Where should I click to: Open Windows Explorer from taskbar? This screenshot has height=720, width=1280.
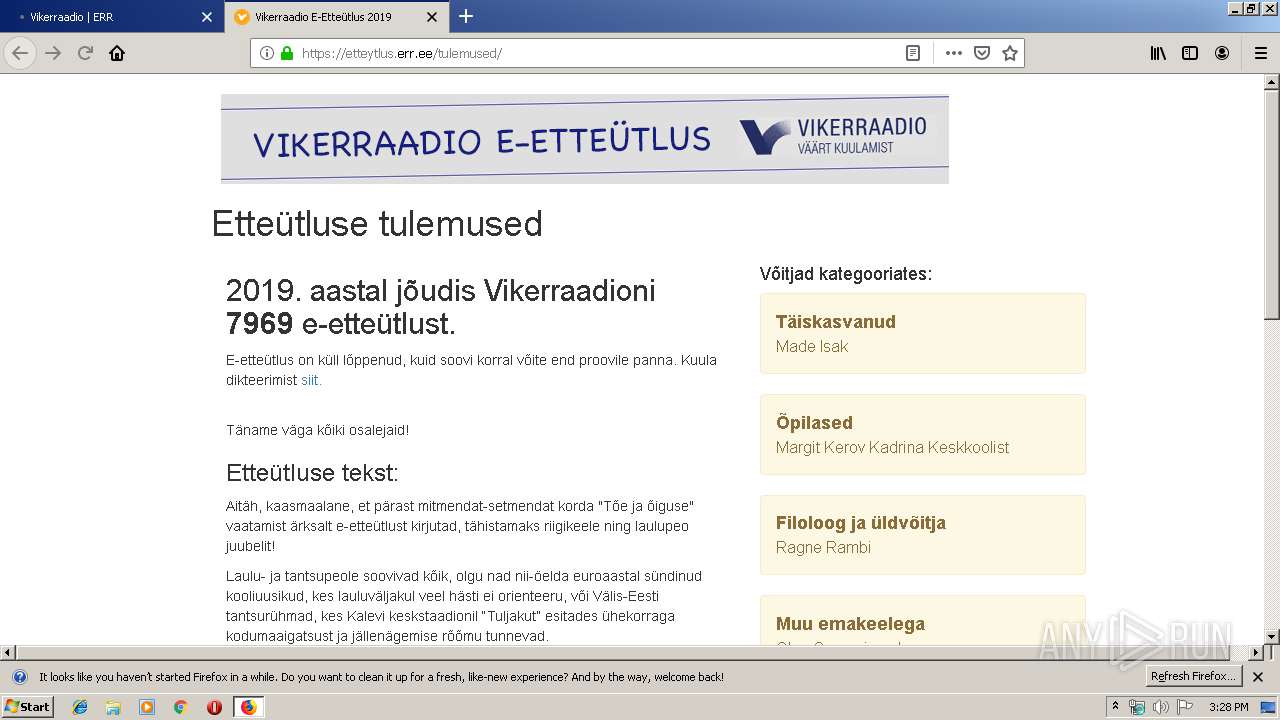pyautogui.click(x=113, y=707)
